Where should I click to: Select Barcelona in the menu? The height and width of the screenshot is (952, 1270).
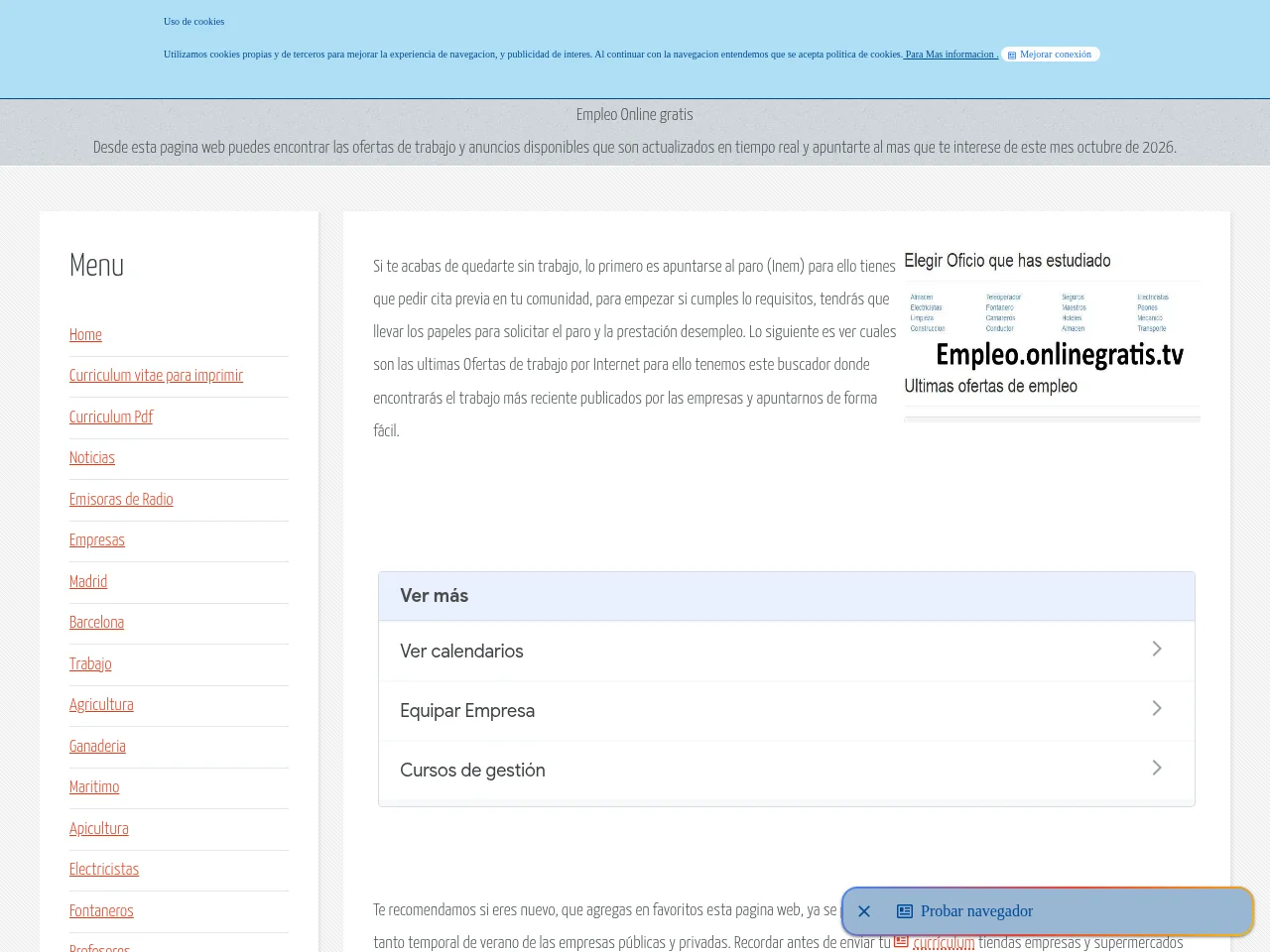96,623
